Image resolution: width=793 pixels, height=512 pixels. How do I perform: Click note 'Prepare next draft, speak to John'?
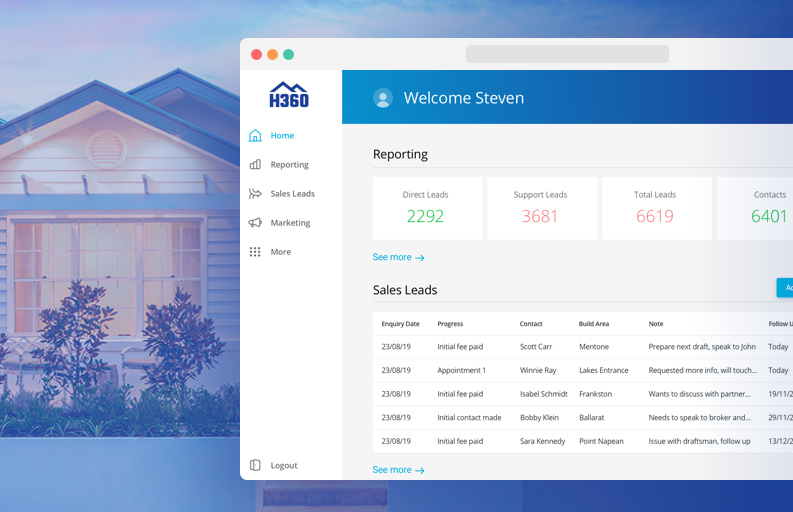pos(702,347)
